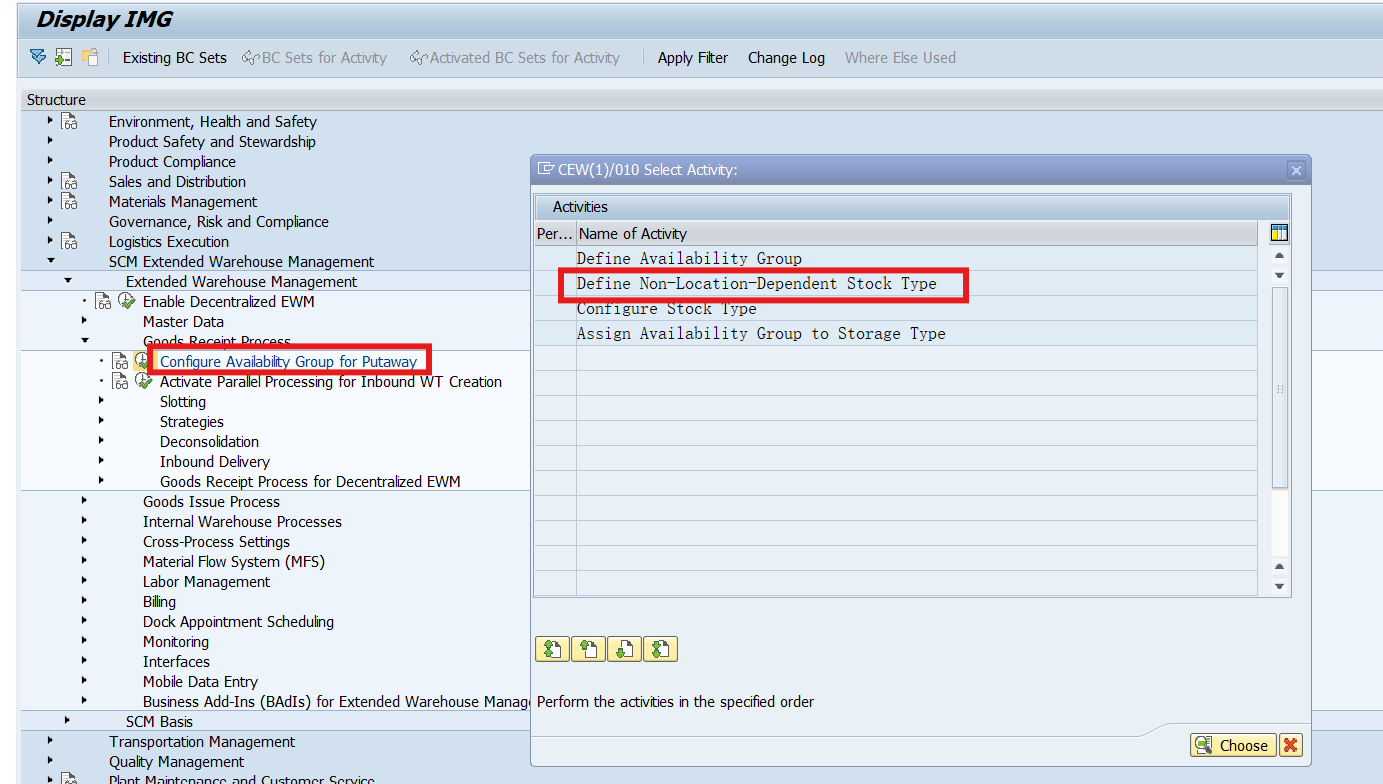The width and height of the screenshot is (1383, 784).
Task: Click the filter icon in the toolbar
Action: (x=37, y=57)
